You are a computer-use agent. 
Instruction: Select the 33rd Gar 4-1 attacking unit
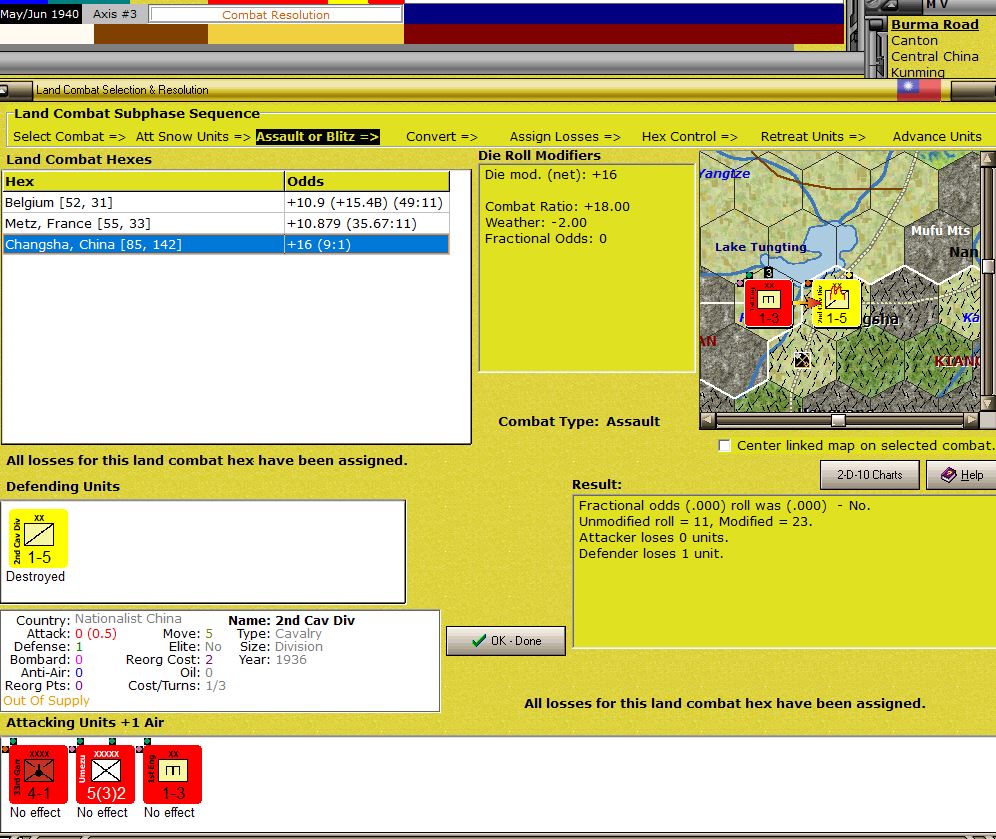pyautogui.click(x=39, y=774)
